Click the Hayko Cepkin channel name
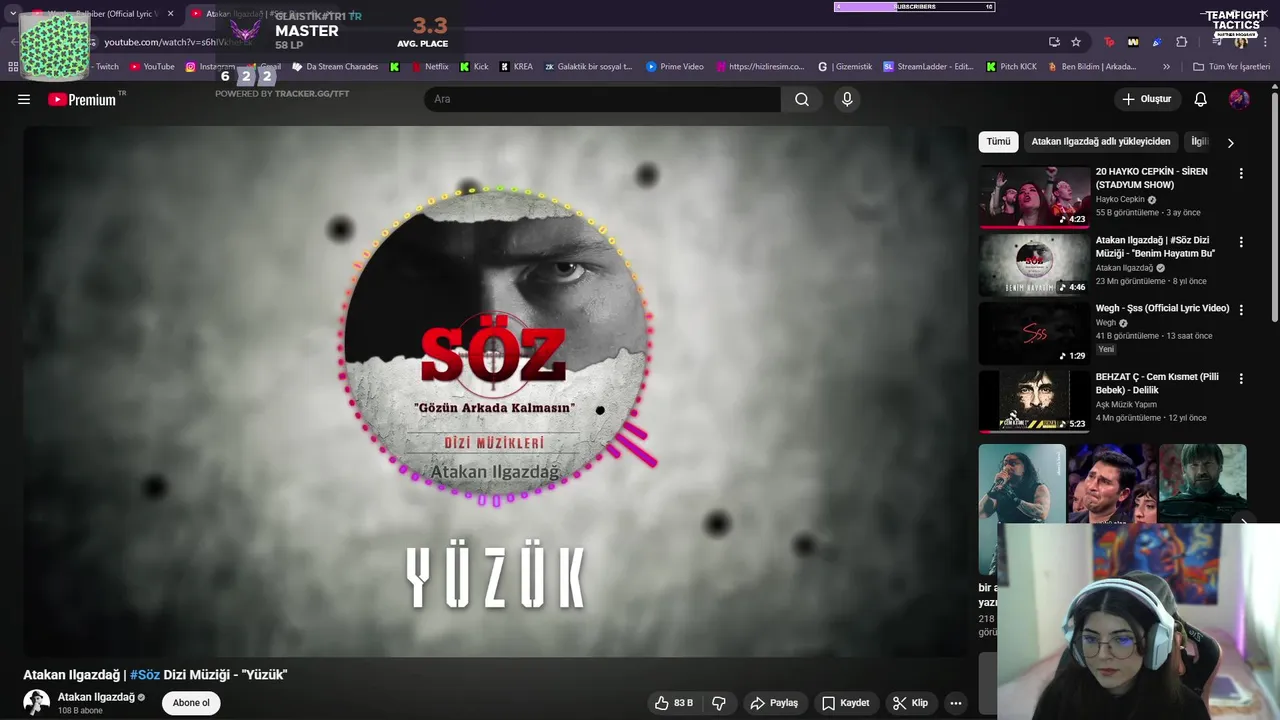This screenshot has width=1280, height=720. point(1120,199)
